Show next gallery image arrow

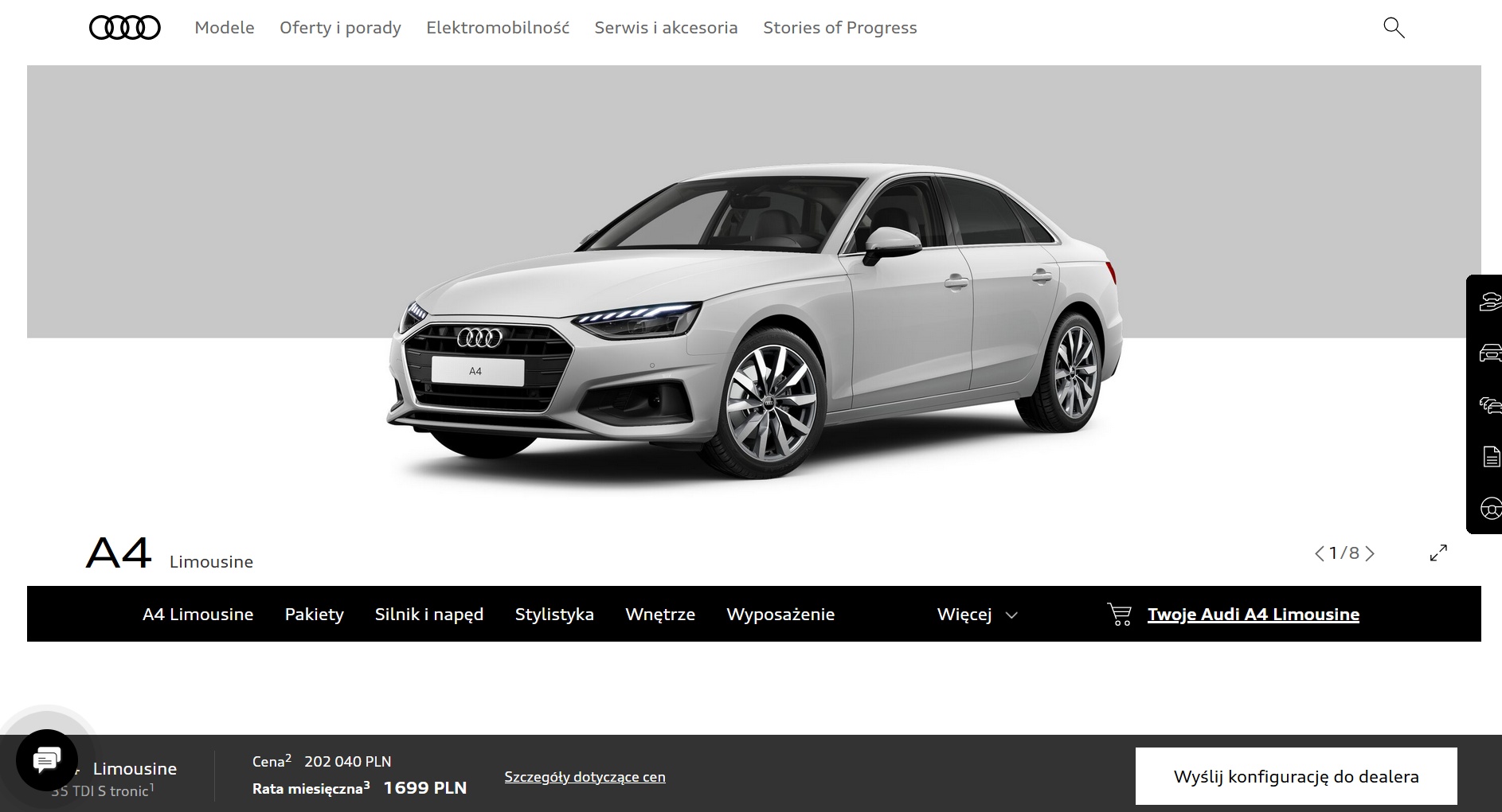(1370, 553)
